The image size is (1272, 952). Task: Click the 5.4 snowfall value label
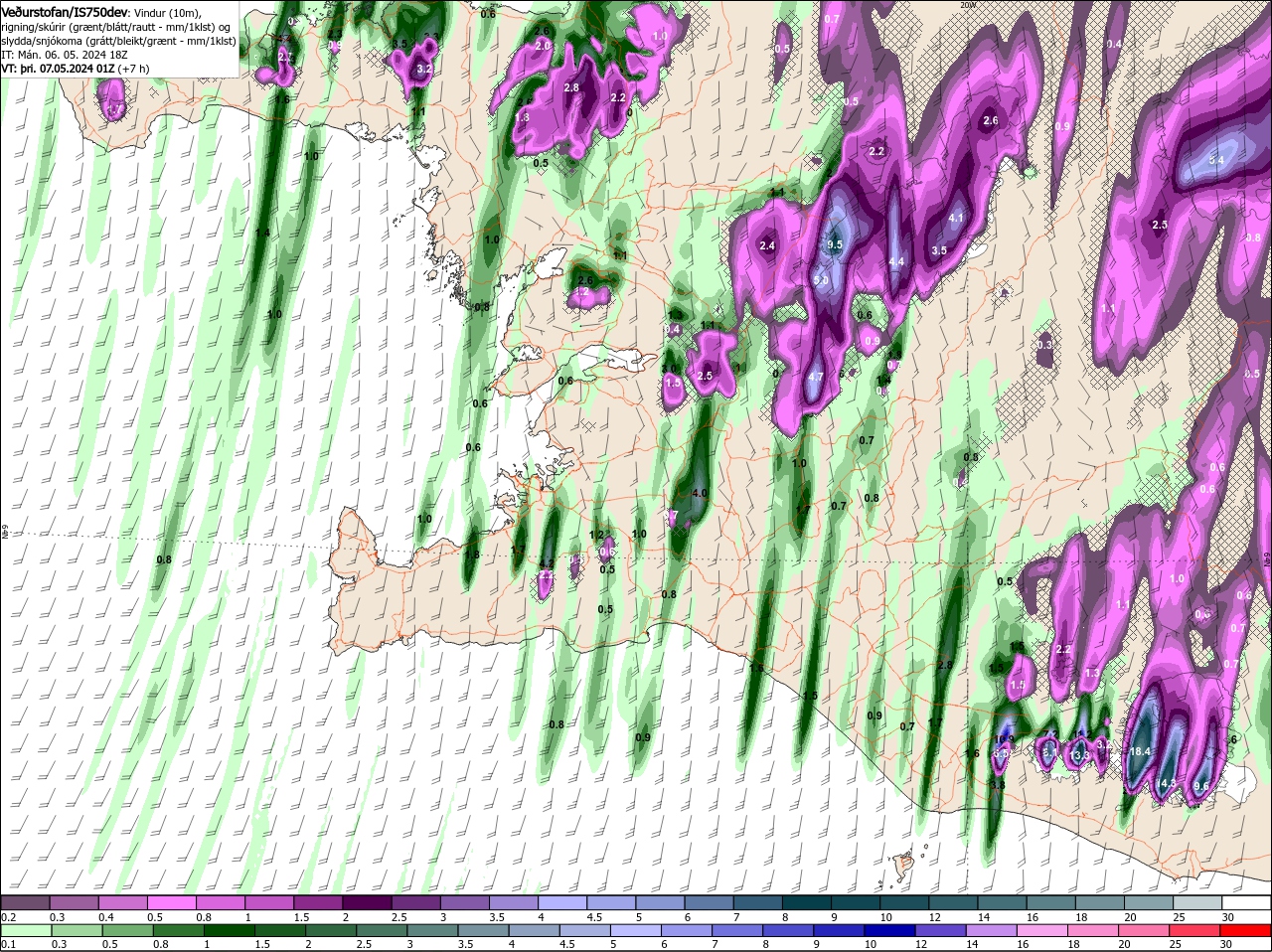[1215, 160]
